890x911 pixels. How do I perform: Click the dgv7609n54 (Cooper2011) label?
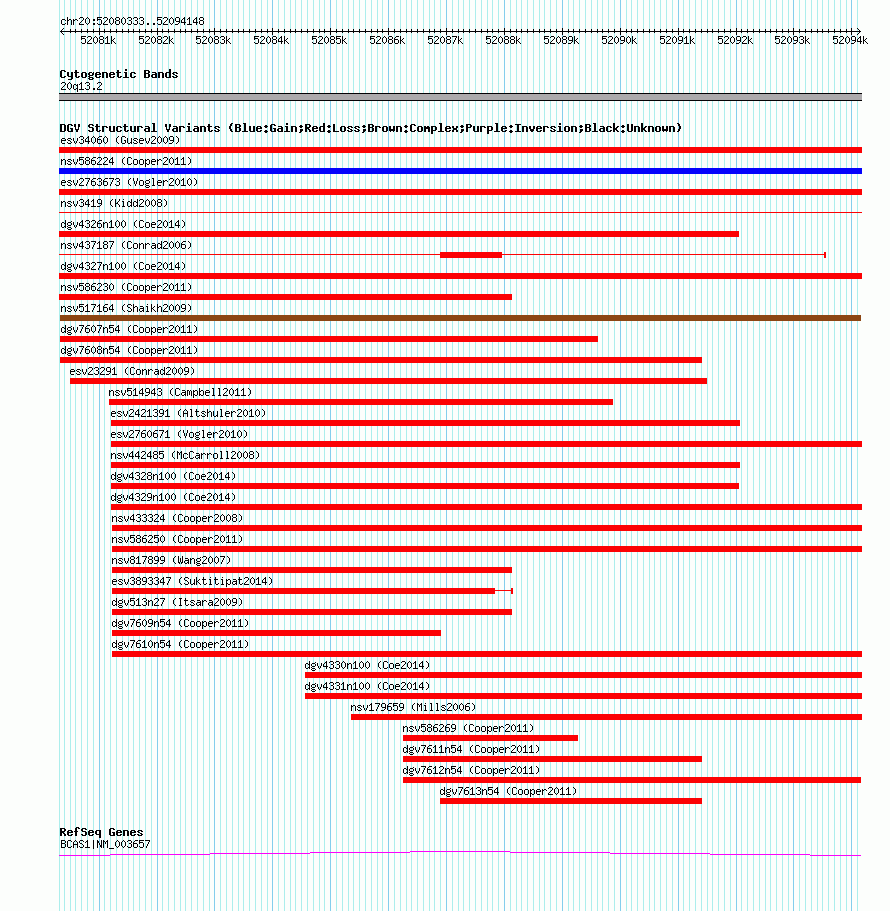(180, 623)
